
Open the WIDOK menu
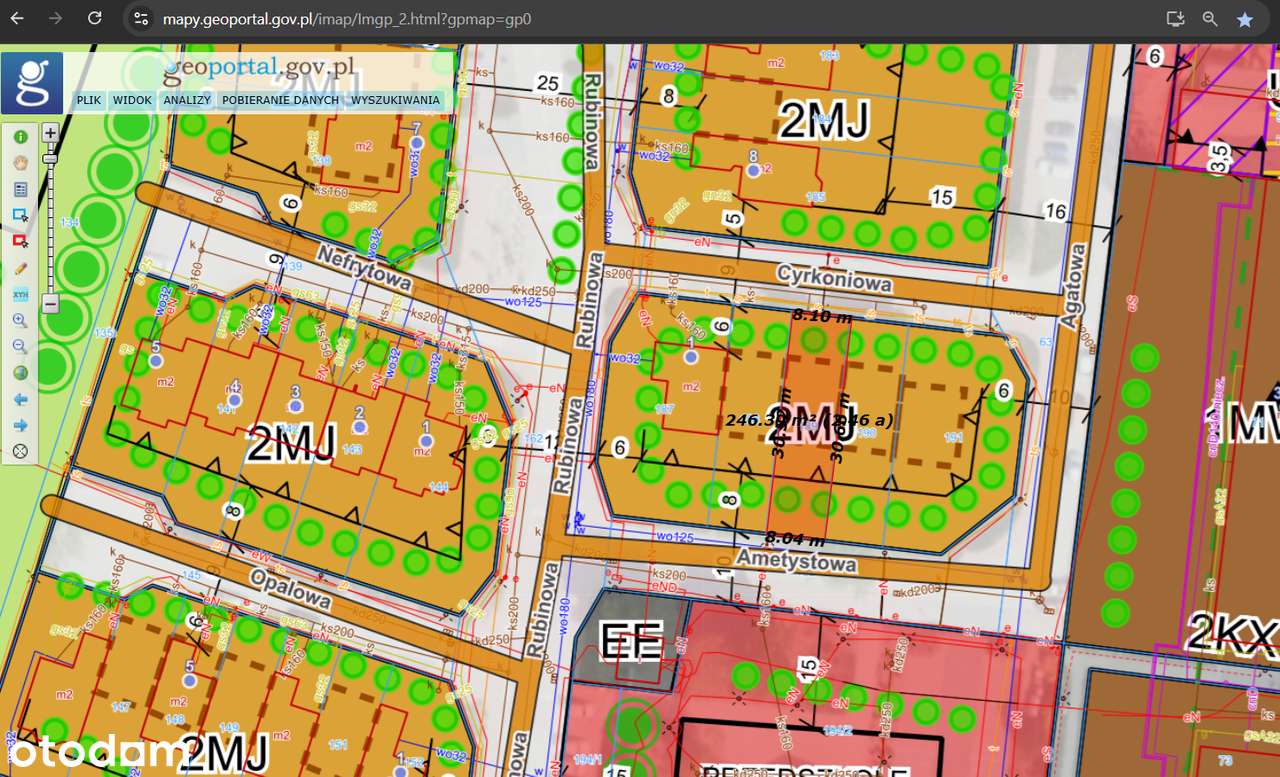coord(132,100)
